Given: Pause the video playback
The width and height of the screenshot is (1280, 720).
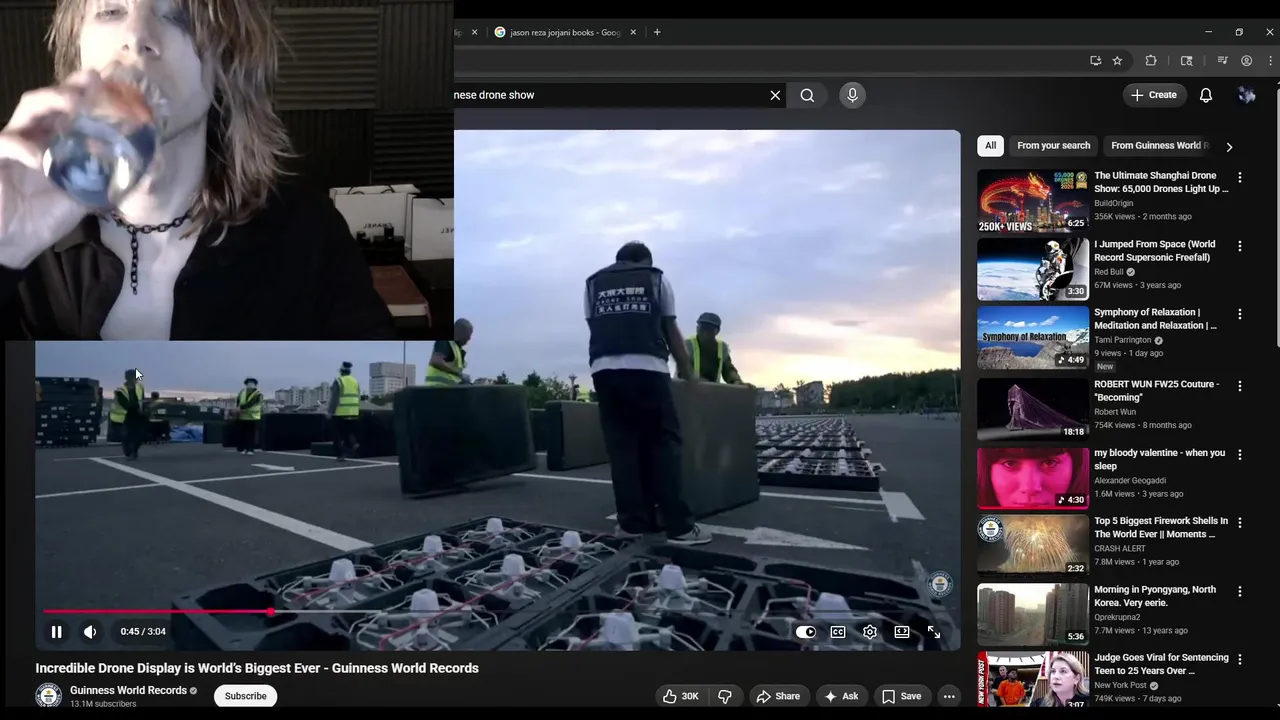Looking at the screenshot, I should pos(56,632).
